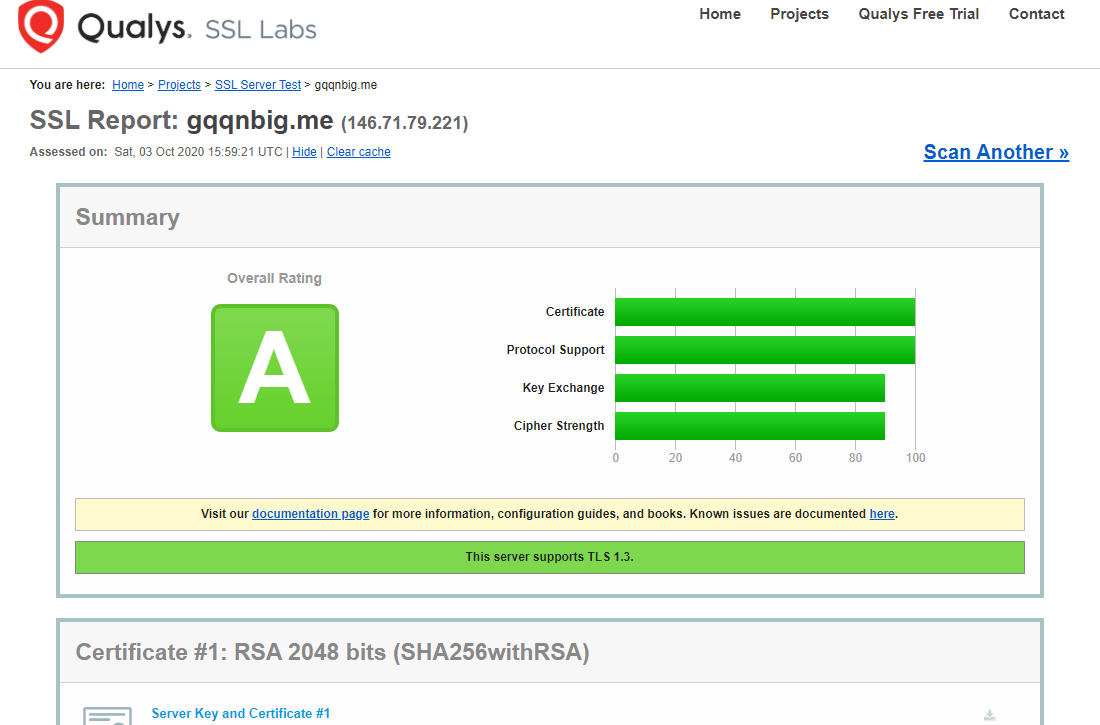Clear the cached scan results
This screenshot has height=725, width=1100.
point(358,151)
